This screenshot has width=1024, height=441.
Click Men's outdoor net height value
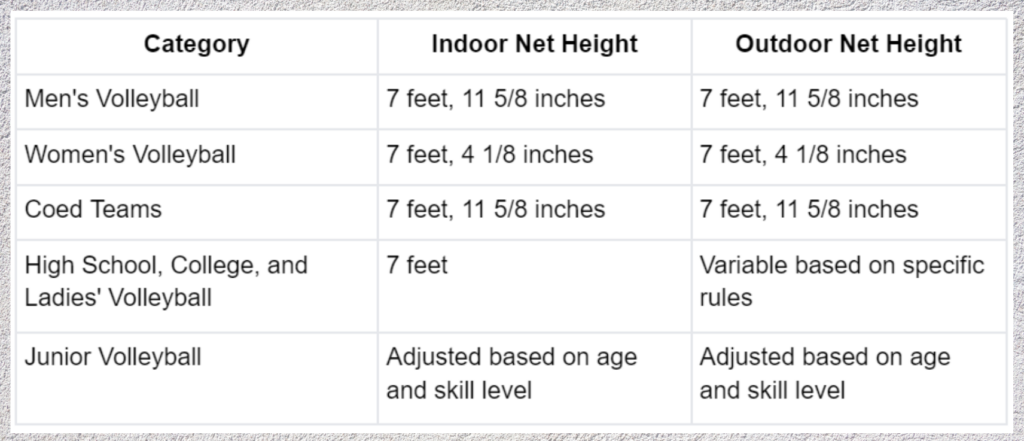[848, 101]
